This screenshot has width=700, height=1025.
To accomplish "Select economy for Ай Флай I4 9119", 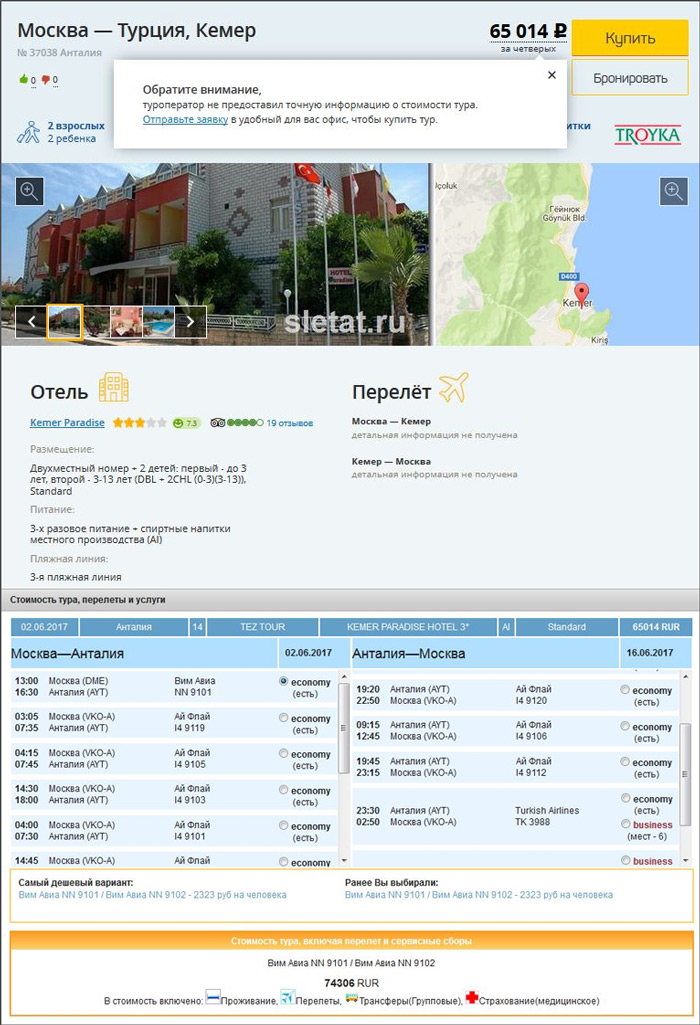I will pyautogui.click(x=283, y=718).
